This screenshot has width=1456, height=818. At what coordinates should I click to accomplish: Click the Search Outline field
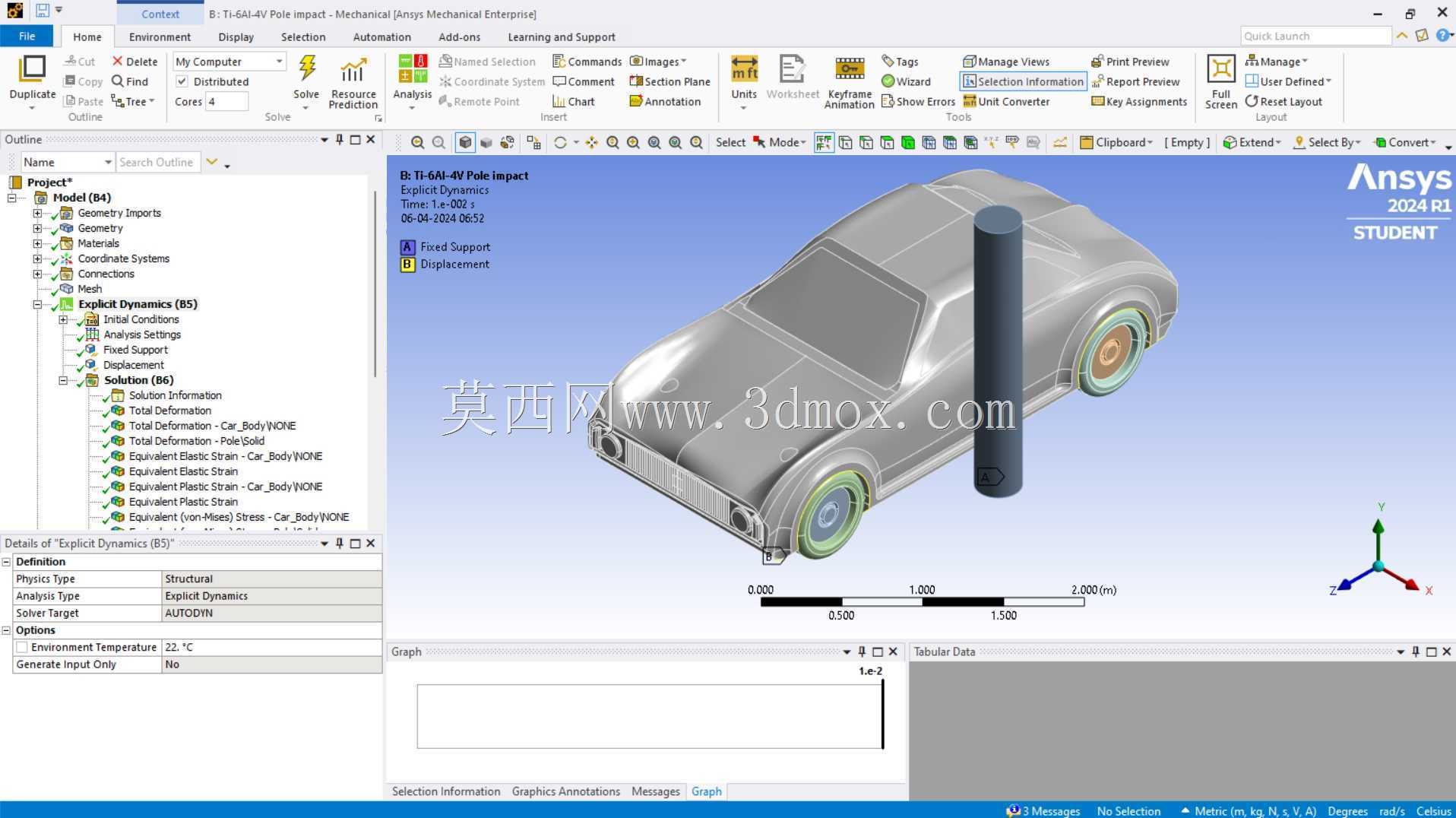tap(157, 162)
